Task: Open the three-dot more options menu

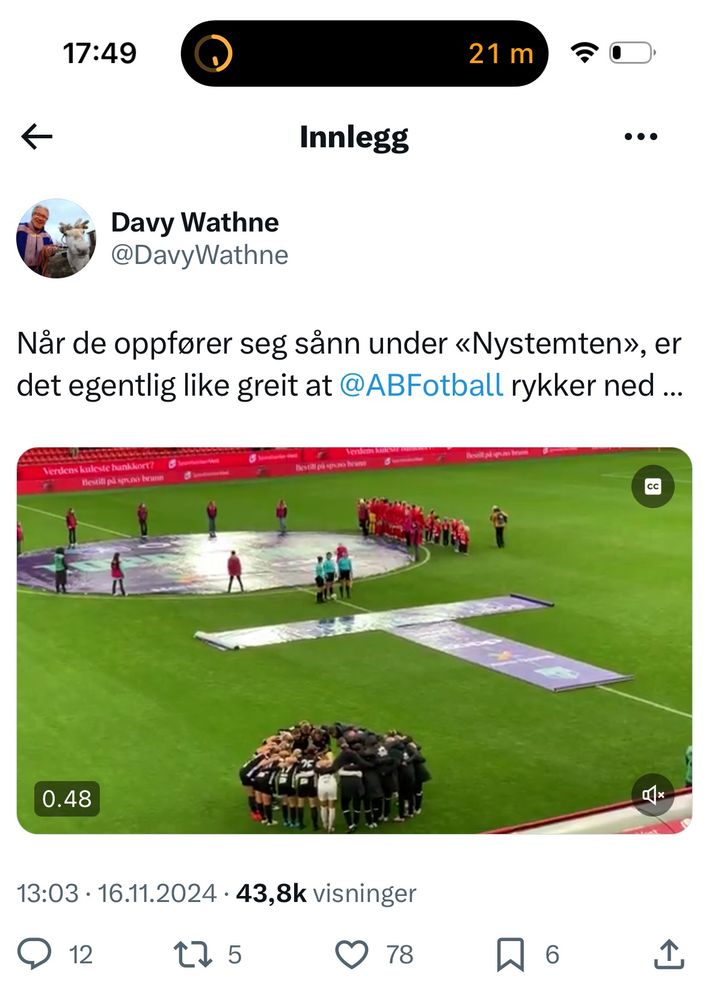Action: (x=641, y=136)
